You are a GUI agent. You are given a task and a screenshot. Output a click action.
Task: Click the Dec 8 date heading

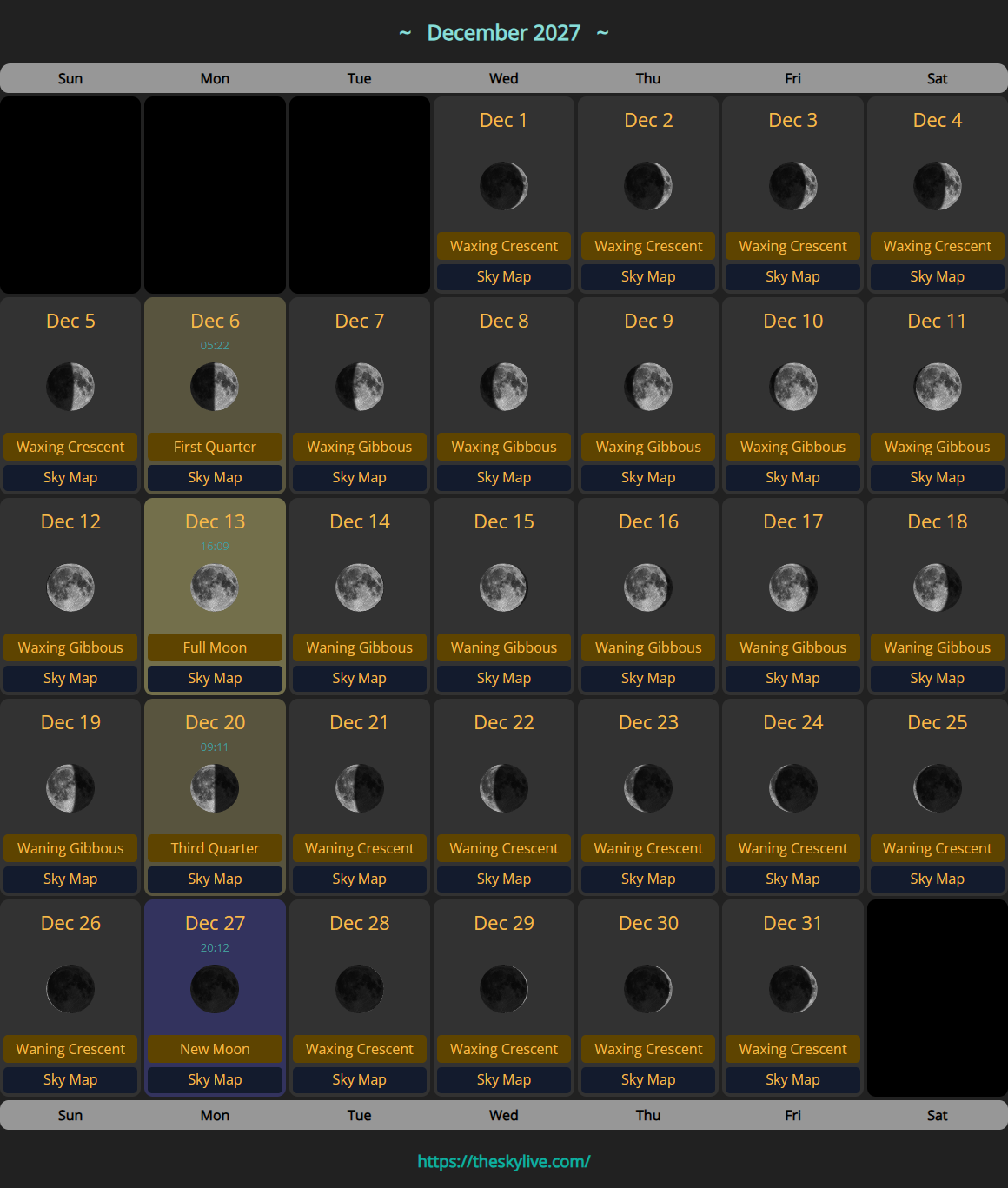pos(504,321)
